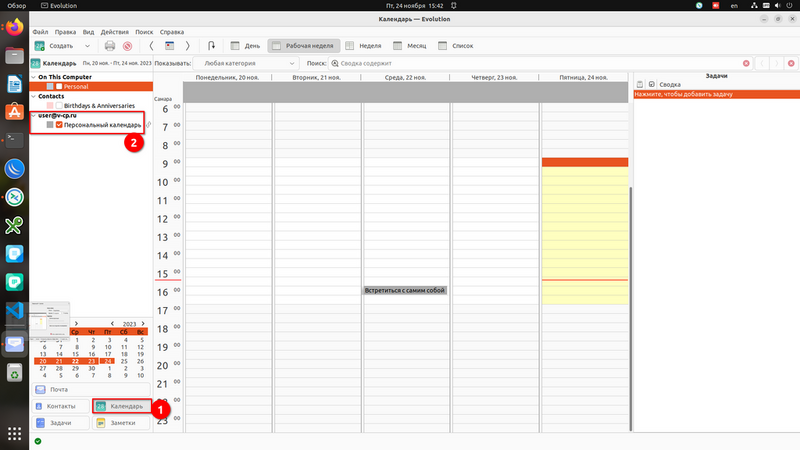Click the Go to Today calendar icon
The width and height of the screenshot is (800, 450).
click(x=169, y=46)
